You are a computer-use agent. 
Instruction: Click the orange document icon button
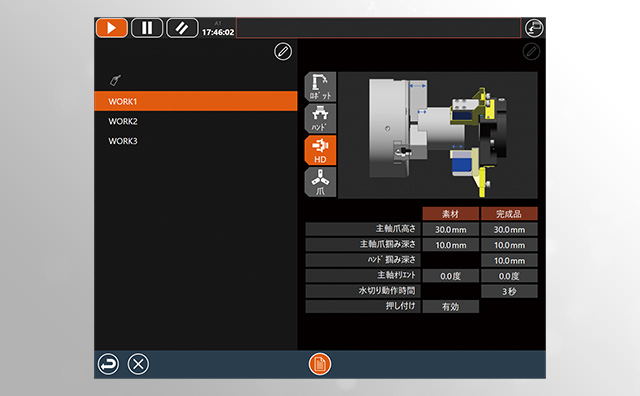320,364
